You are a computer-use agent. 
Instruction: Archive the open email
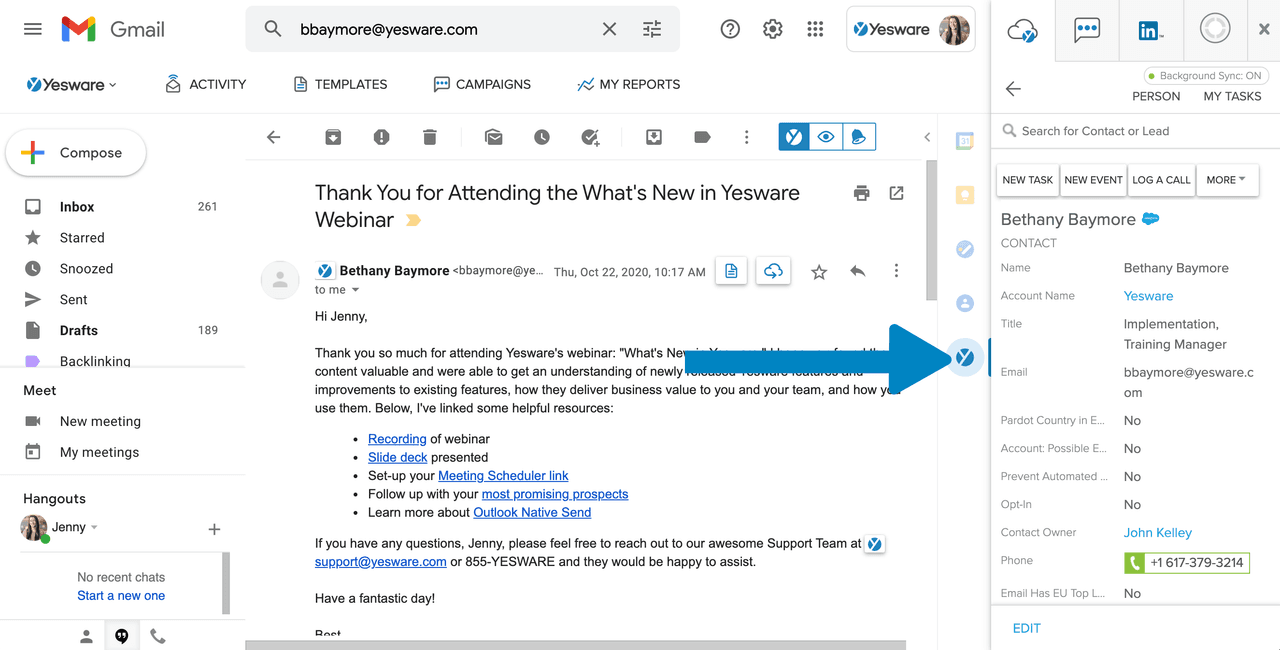pos(333,137)
